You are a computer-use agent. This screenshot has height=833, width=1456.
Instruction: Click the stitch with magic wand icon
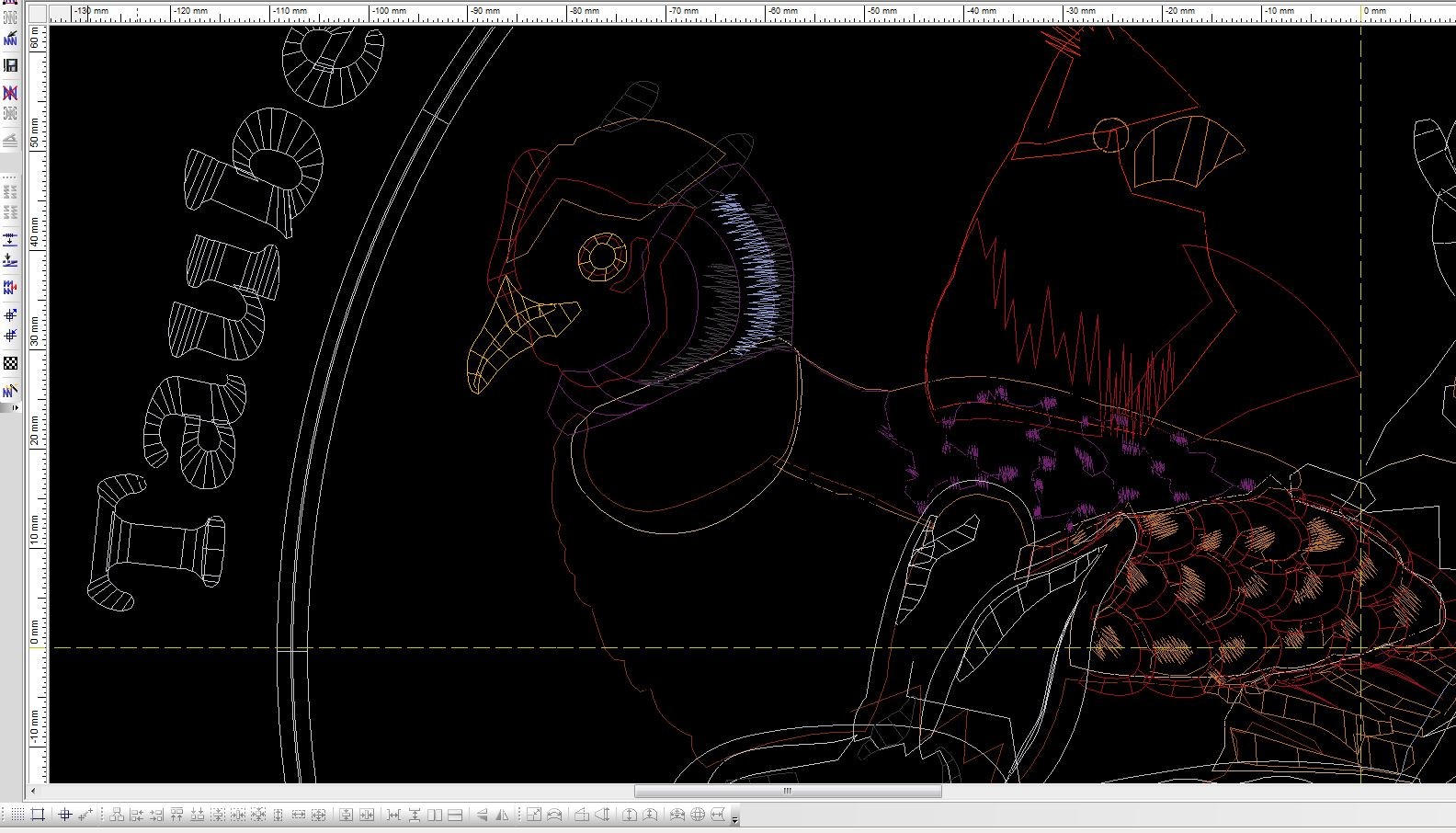pos(11,391)
